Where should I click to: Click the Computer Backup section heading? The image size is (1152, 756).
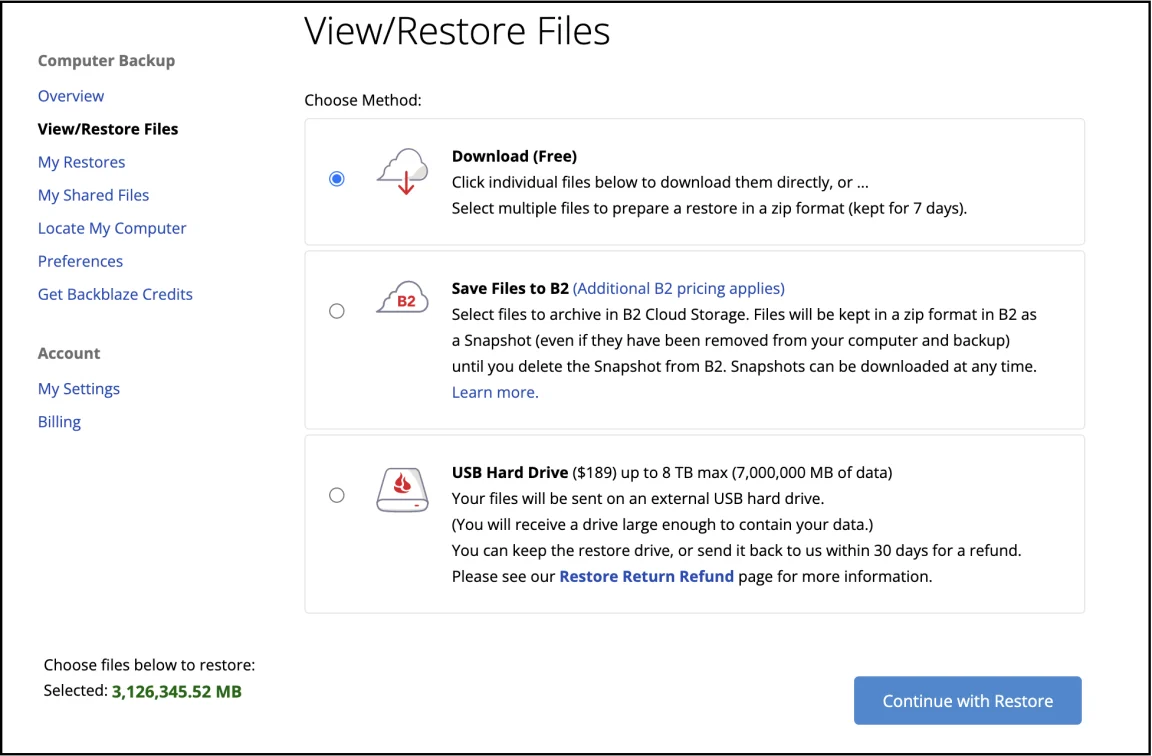[107, 61]
